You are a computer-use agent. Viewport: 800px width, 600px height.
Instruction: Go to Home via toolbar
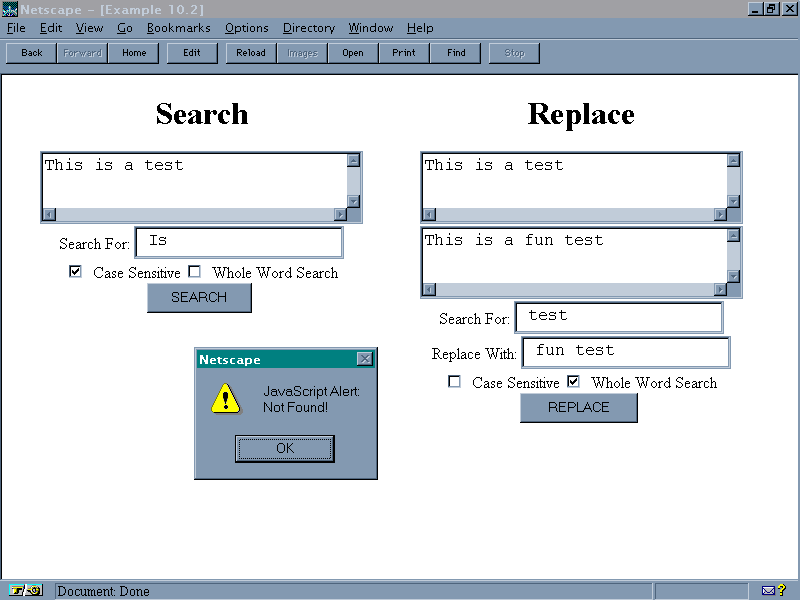(134, 53)
